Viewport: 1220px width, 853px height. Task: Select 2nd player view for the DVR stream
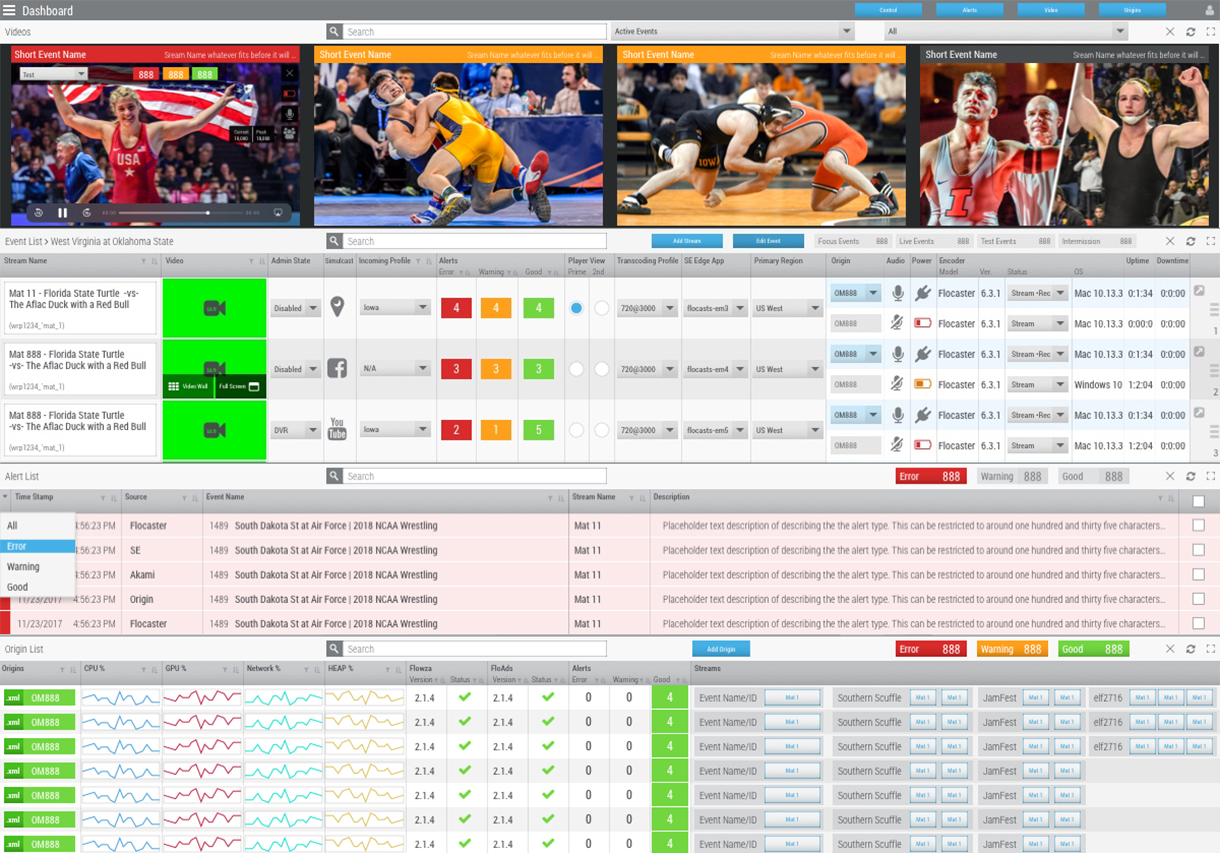tap(601, 430)
